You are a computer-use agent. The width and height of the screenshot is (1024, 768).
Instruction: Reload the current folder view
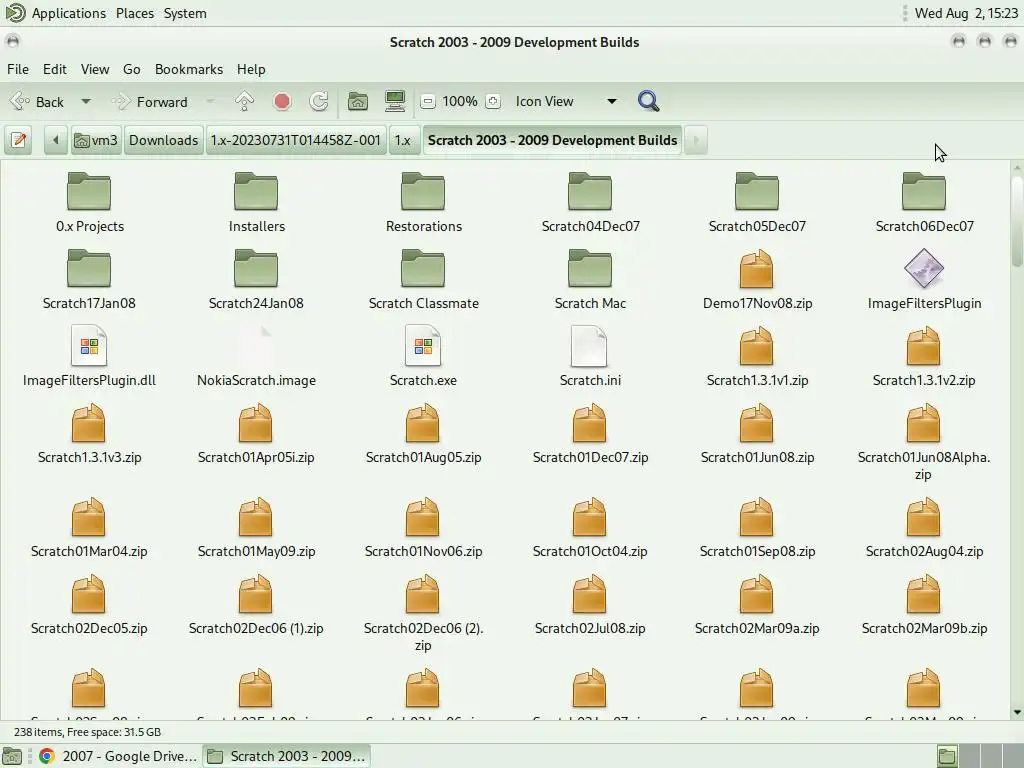pos(319,101)
